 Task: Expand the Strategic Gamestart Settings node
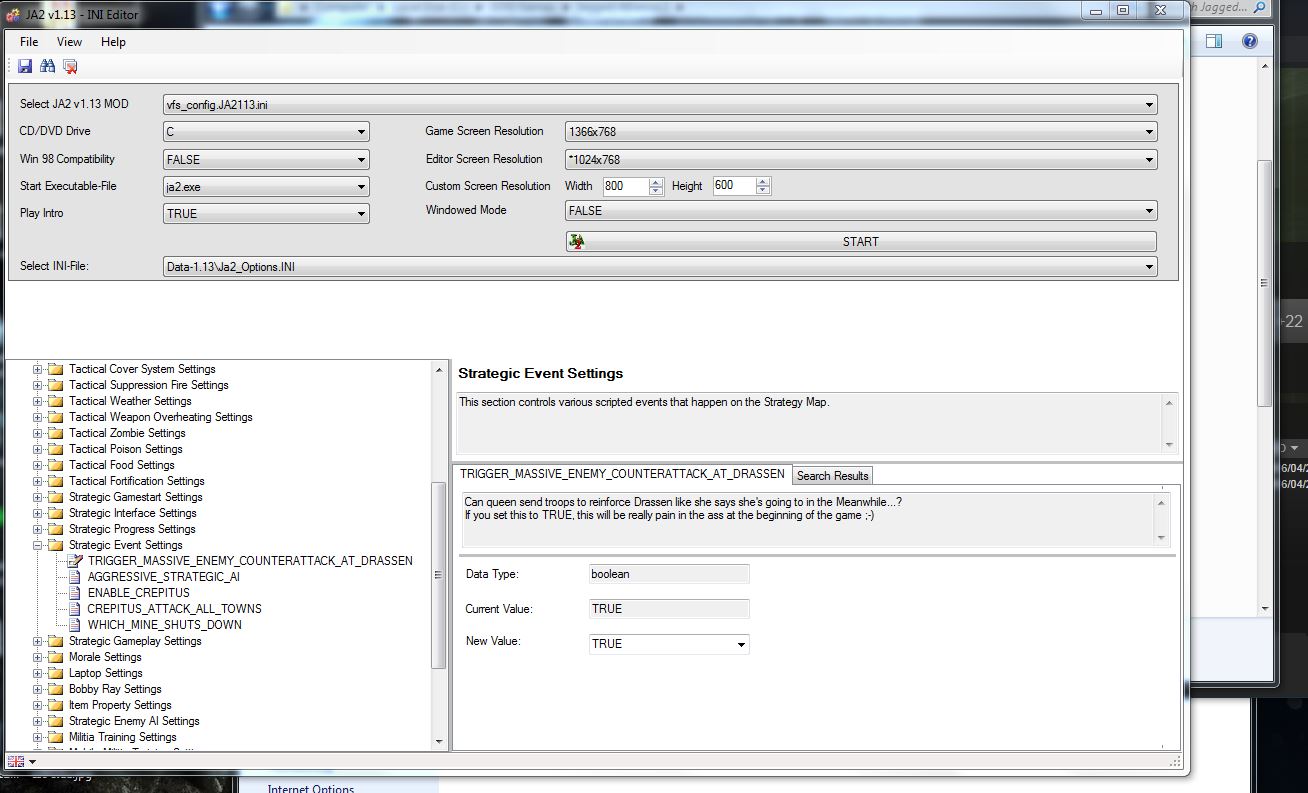click(x=38, y=497)
